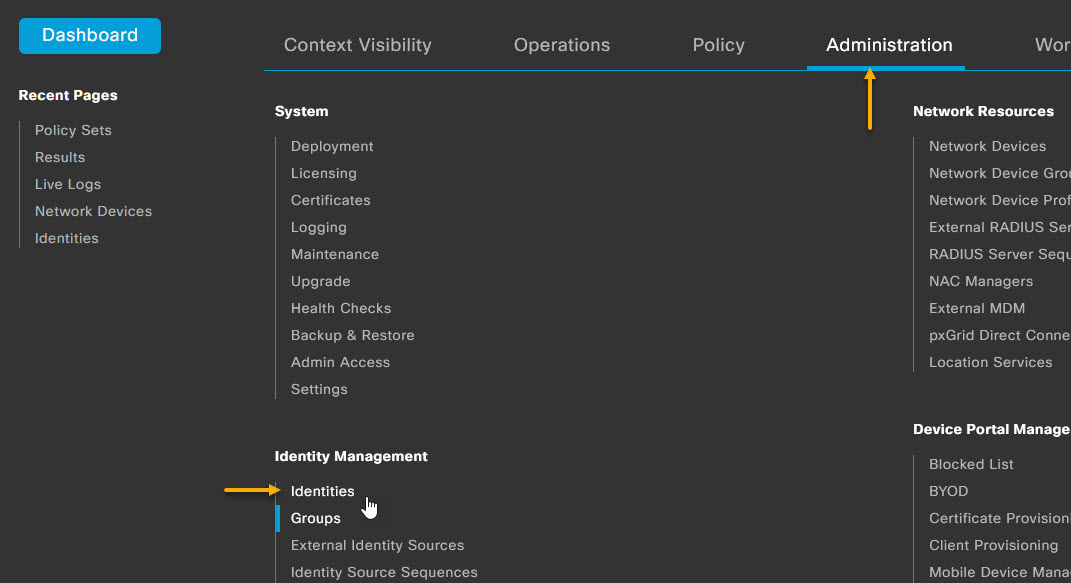
Task: Switch to Operations tab
Action: point(561,45)
